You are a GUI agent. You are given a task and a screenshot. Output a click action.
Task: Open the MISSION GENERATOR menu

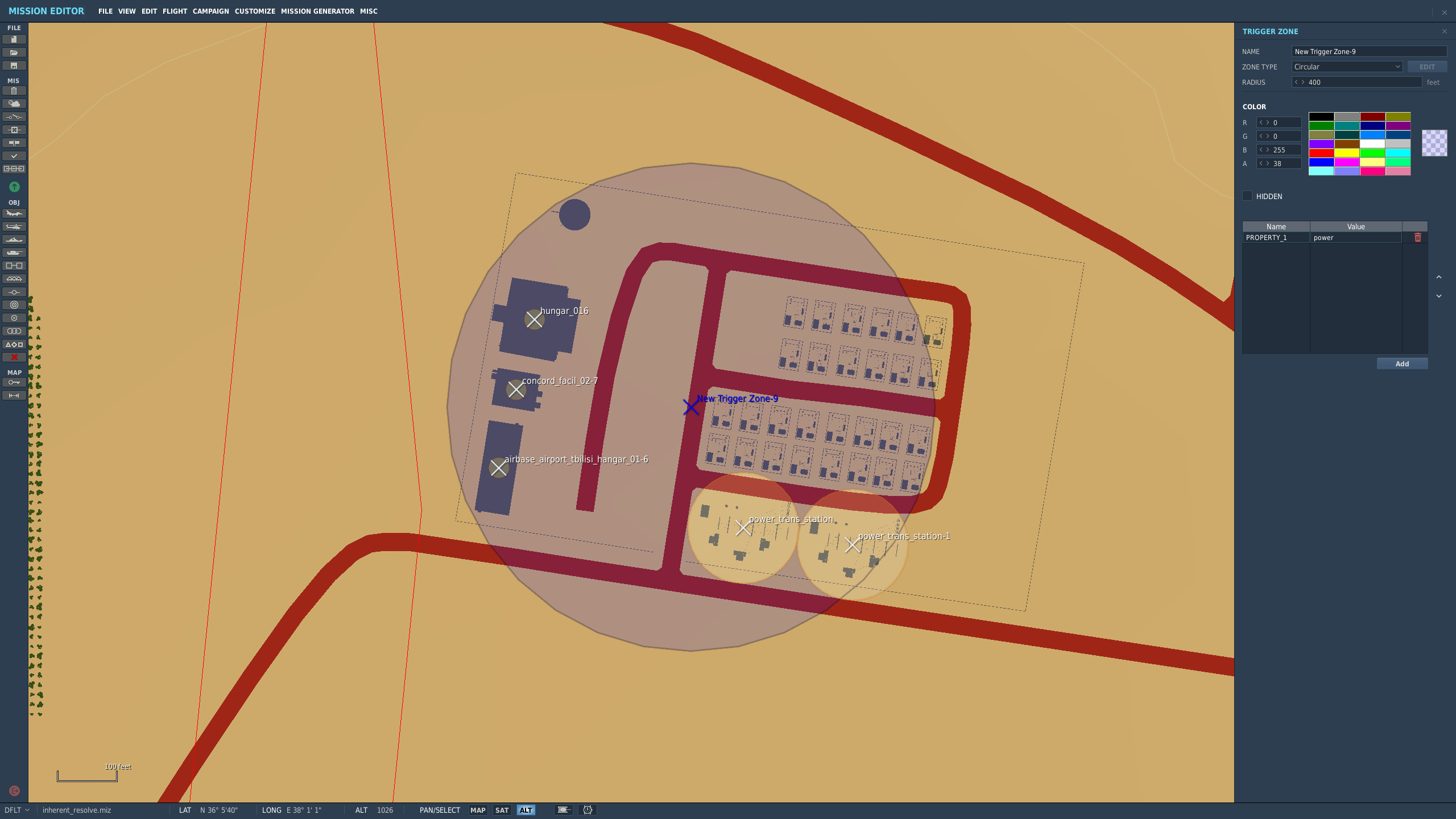tap(317, 11)
